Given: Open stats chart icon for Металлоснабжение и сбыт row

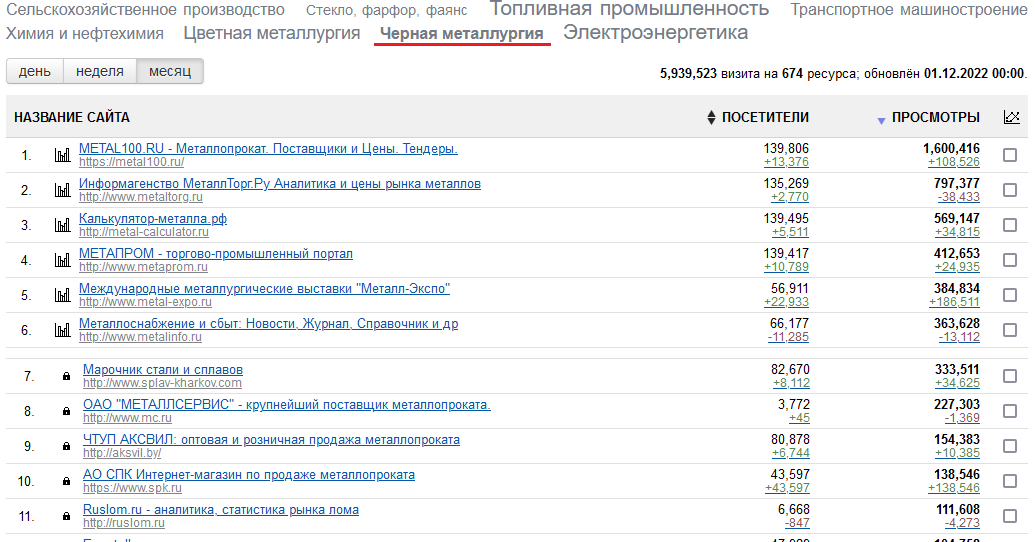Looking at the screenshot, I should [62, 331].
